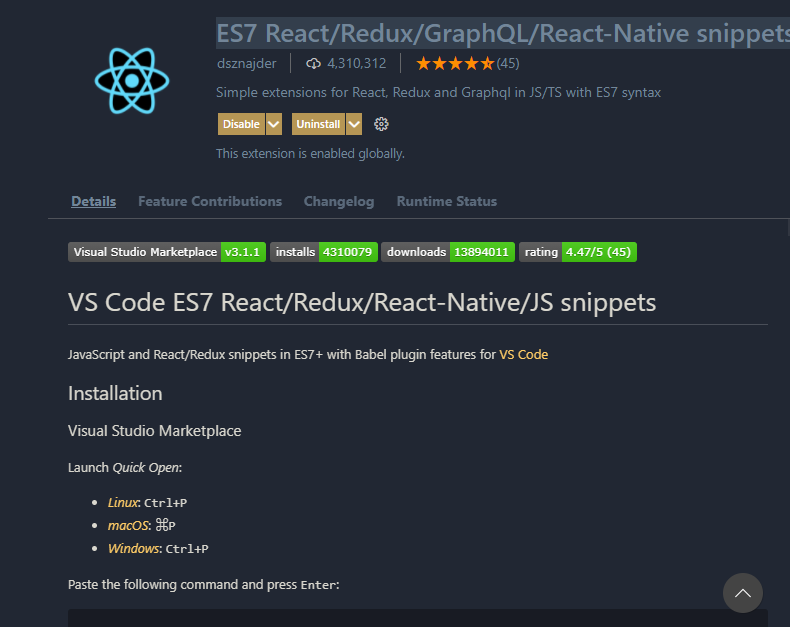Image resolution: width=790 pixels, height=627 pixels.
Task: Click the React atom extension logo
Action: [132, 81]
